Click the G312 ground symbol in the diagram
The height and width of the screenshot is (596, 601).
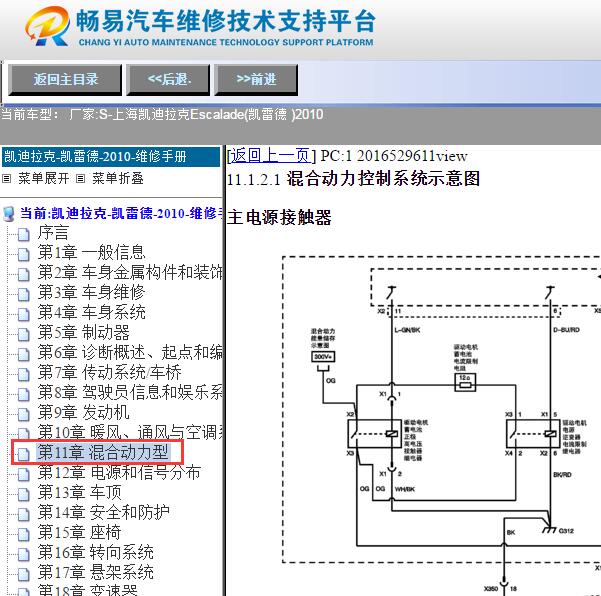[x=550, y=530]
